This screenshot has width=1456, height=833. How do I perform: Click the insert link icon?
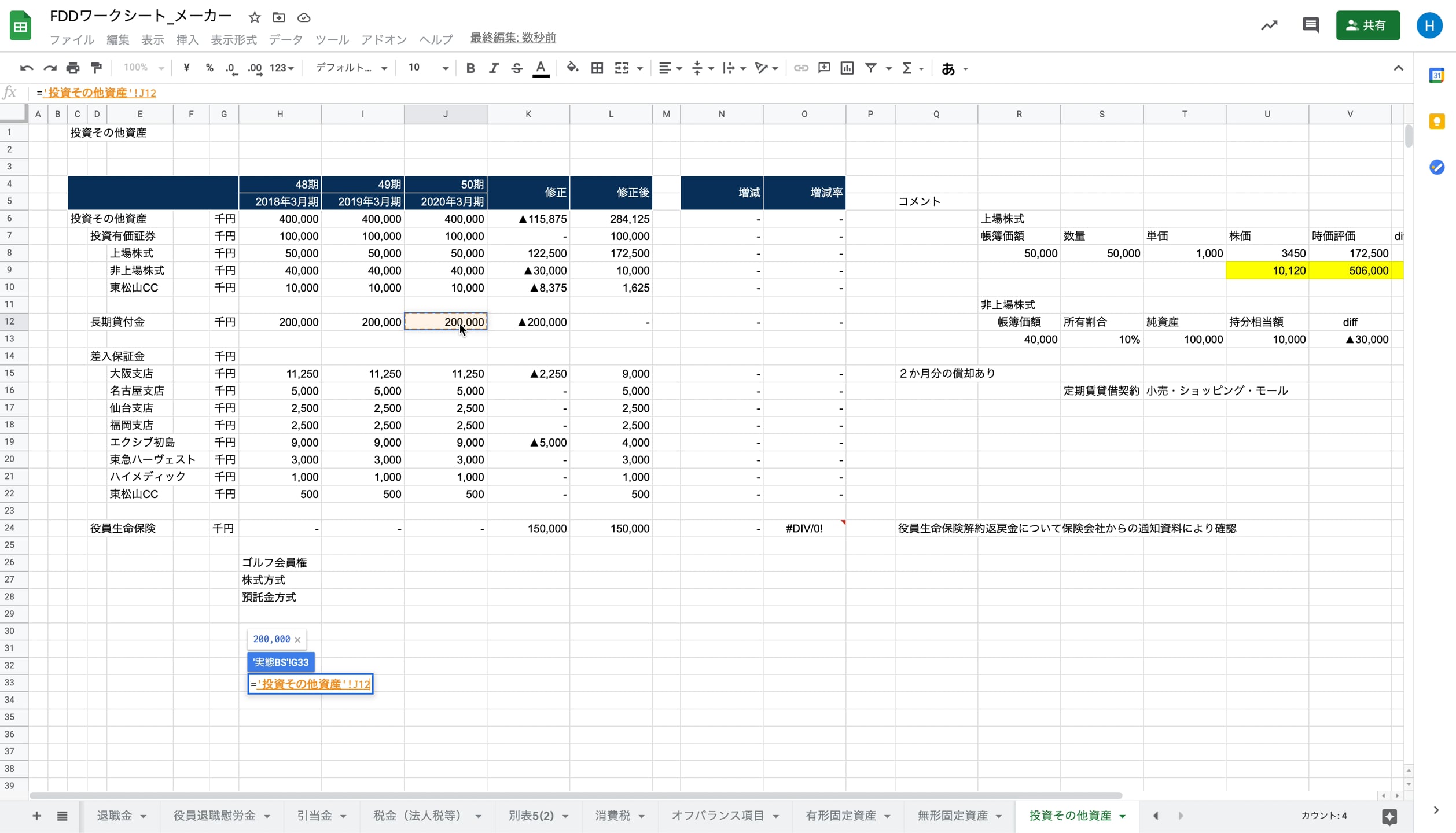pyautogui.click(x=800, y=68)
